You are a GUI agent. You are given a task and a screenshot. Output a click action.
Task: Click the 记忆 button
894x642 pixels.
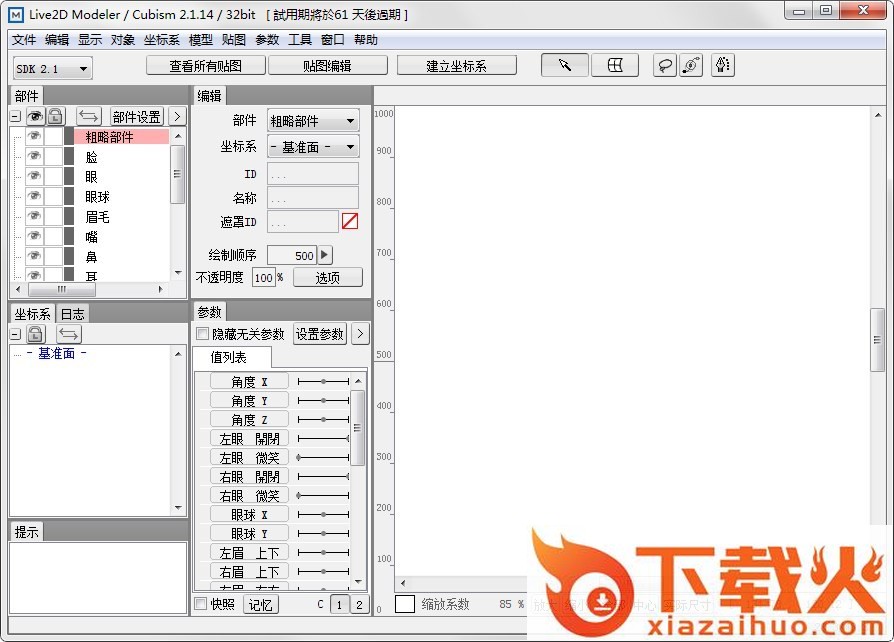pyautogui.click(x=261, y=604)
